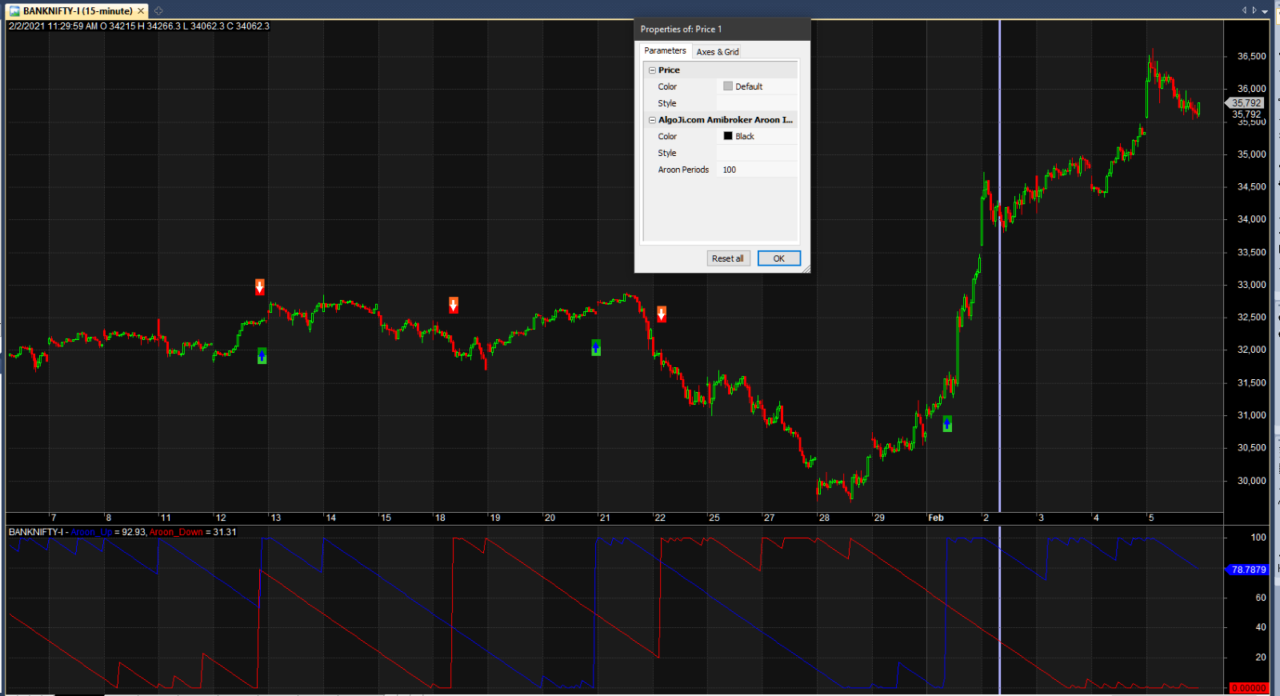The image size is (1280, 696).
Task: Click the green buy arrow near the February low
Action: (947, 424)
